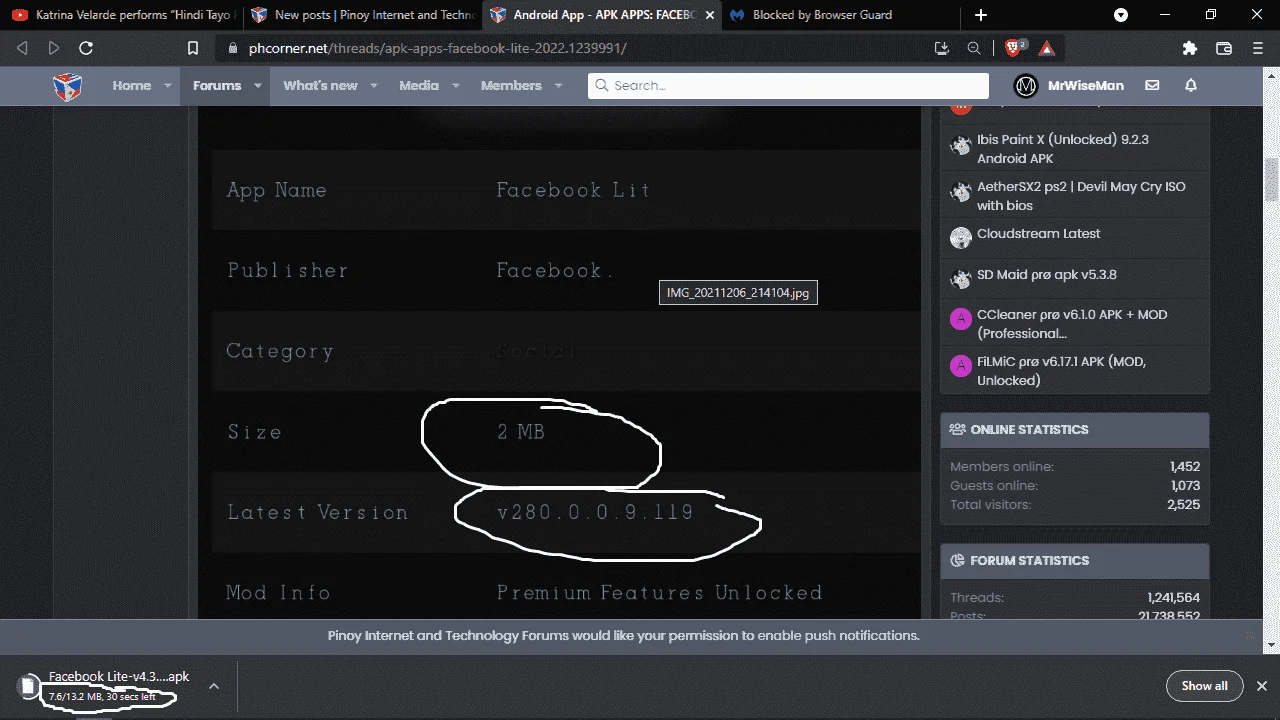This screenshot has height=720, width=1280.
Task: Switch to the New posts Pinoy Internet tab
Action: click(x=363, y=15)
